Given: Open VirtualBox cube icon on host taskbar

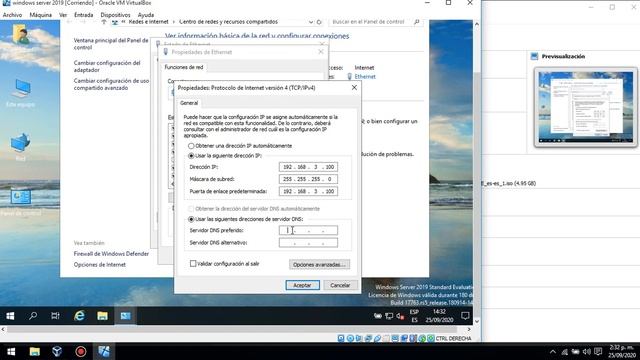Looking at the screenshot, I should [57, 351].
